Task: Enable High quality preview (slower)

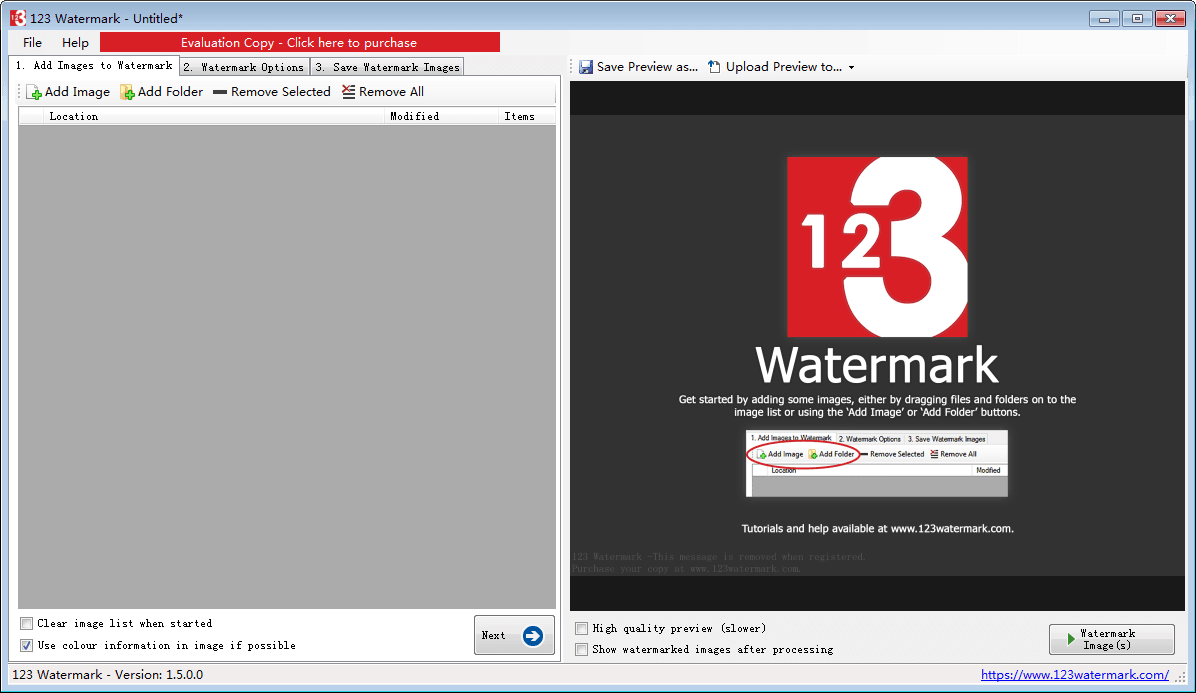Action: (x=582, y=629)
